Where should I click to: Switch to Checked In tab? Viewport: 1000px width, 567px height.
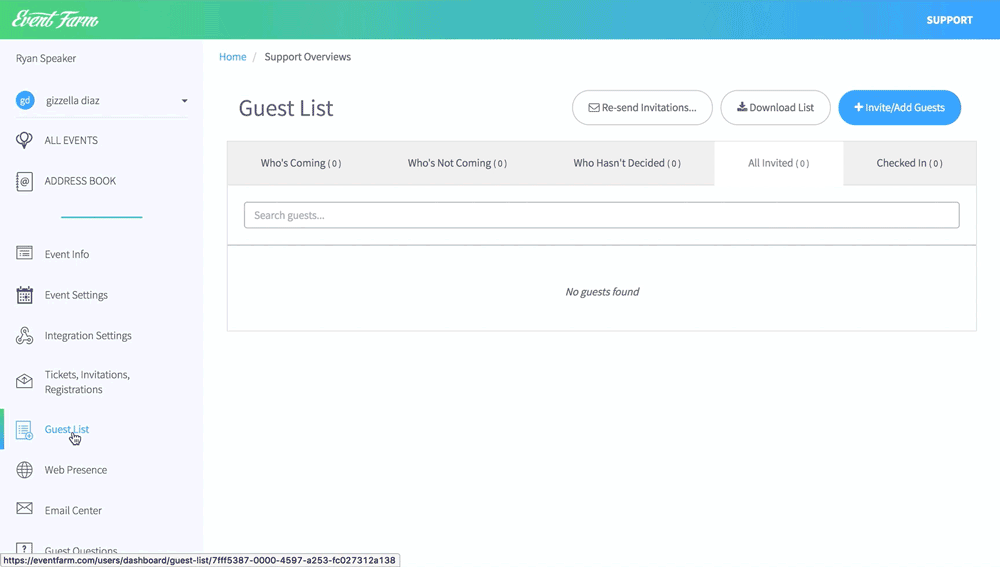[909, 163]
